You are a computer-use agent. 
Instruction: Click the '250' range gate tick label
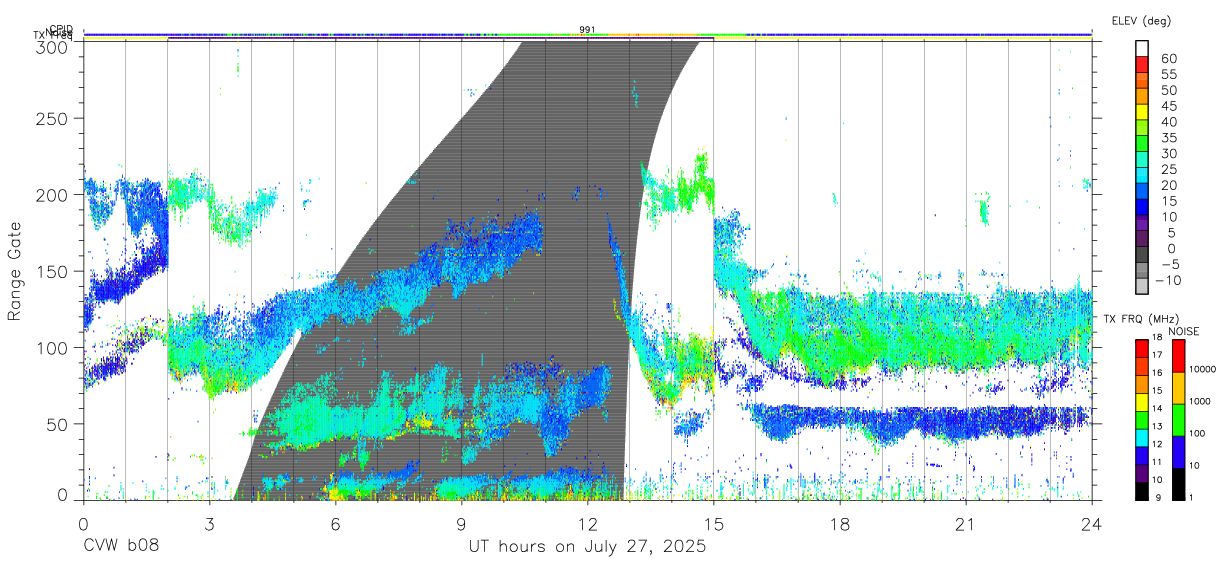click(52, 118)
